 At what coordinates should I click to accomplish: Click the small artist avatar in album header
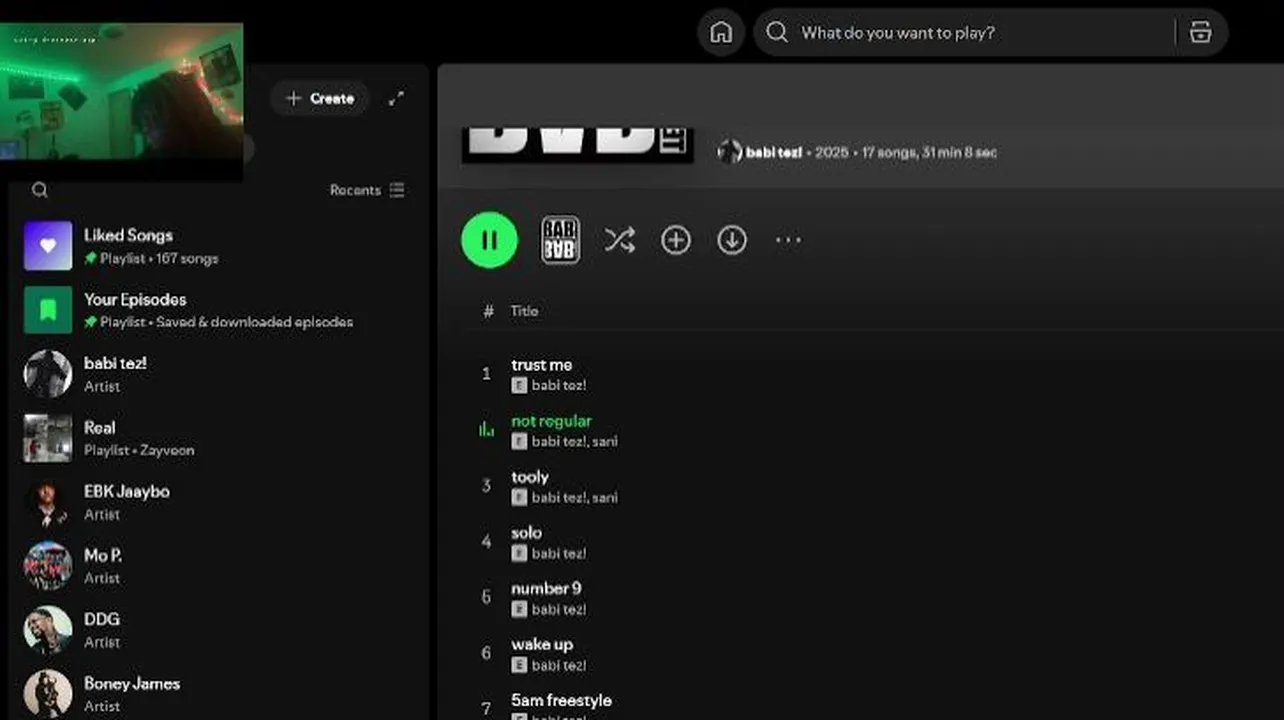[729, 152]
